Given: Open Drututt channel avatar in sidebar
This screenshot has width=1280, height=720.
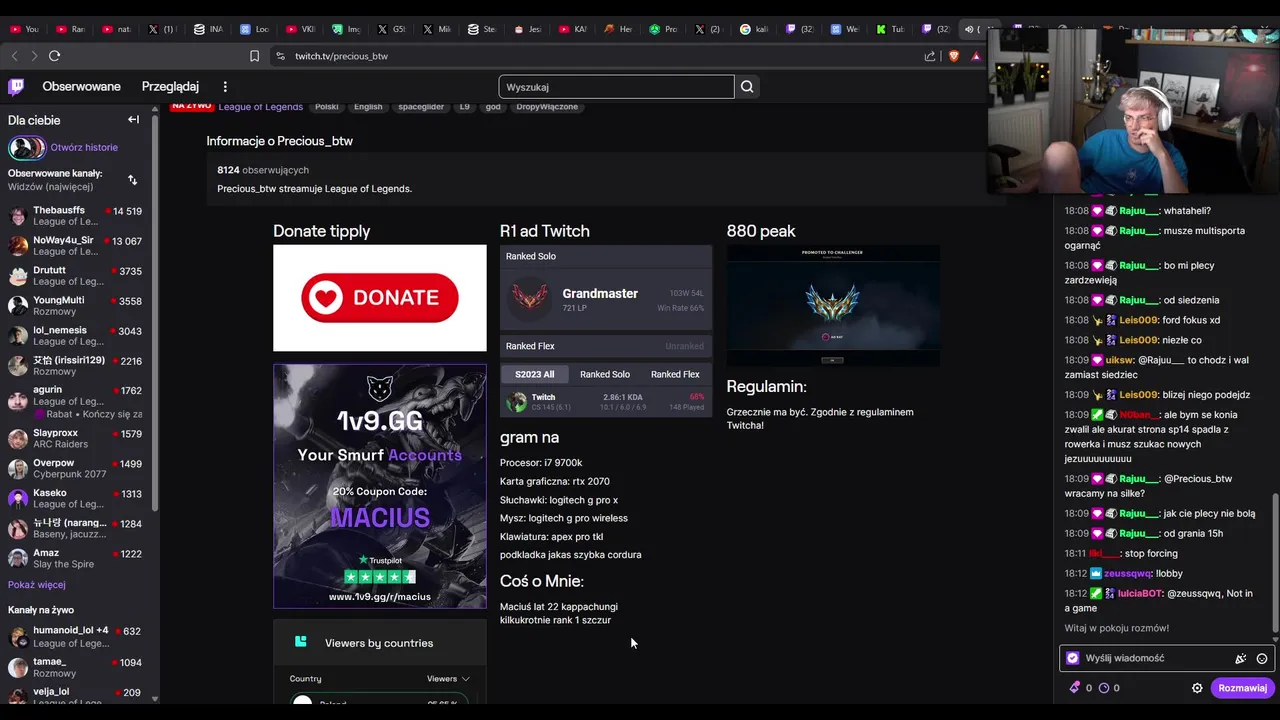Looking at the screenshot, I should tap(18, 276).
